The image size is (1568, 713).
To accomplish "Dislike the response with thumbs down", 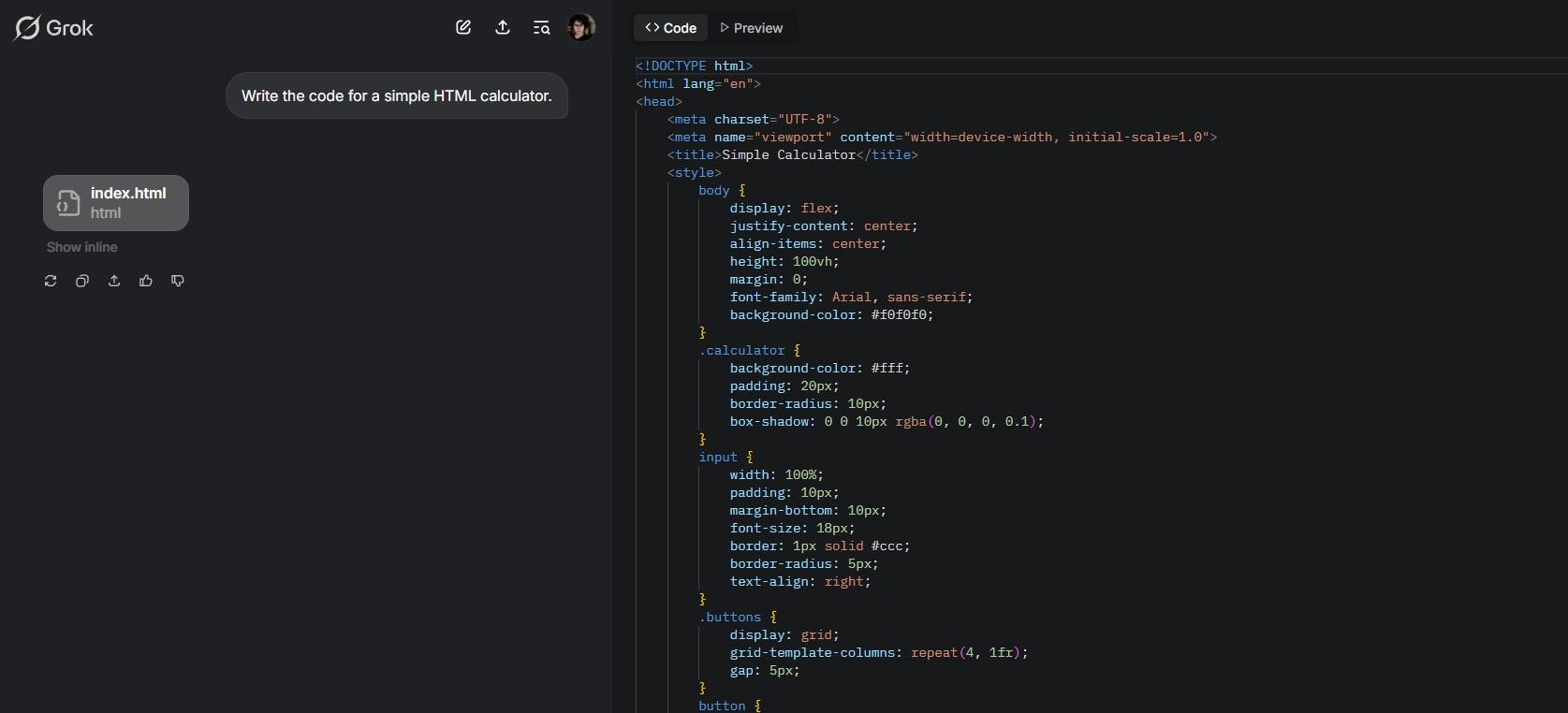I will [x=178, y=281].
